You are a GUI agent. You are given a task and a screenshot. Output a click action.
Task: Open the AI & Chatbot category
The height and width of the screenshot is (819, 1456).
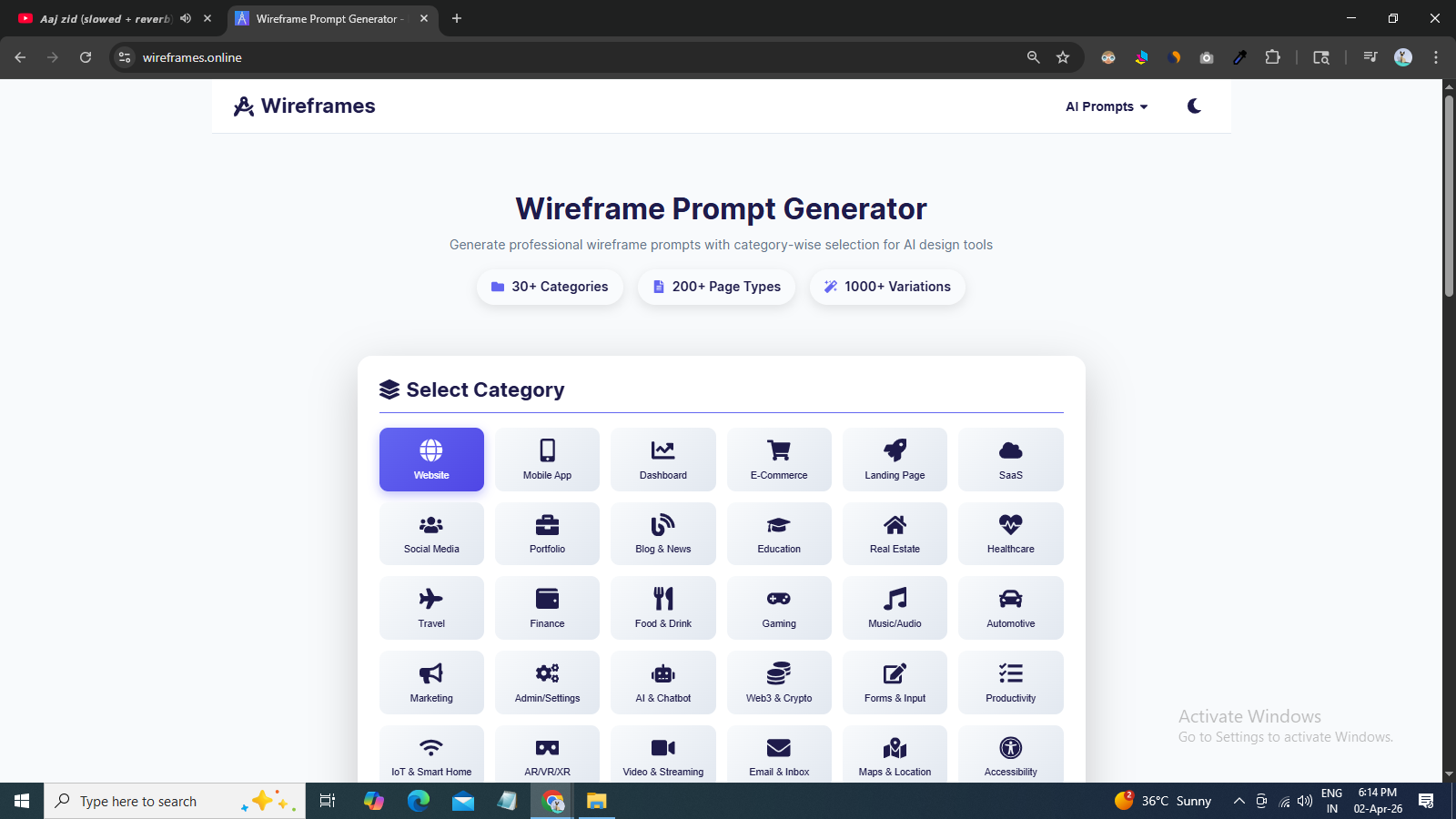tap(662, 682)
